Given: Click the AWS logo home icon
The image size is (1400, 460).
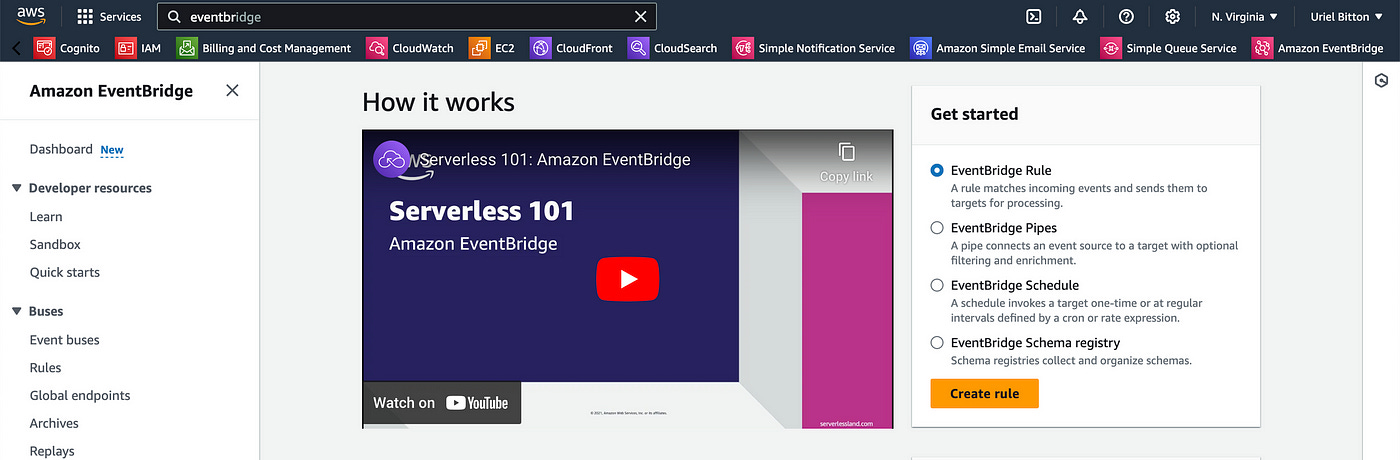Looking at the screenshot, I should point(31,16).
